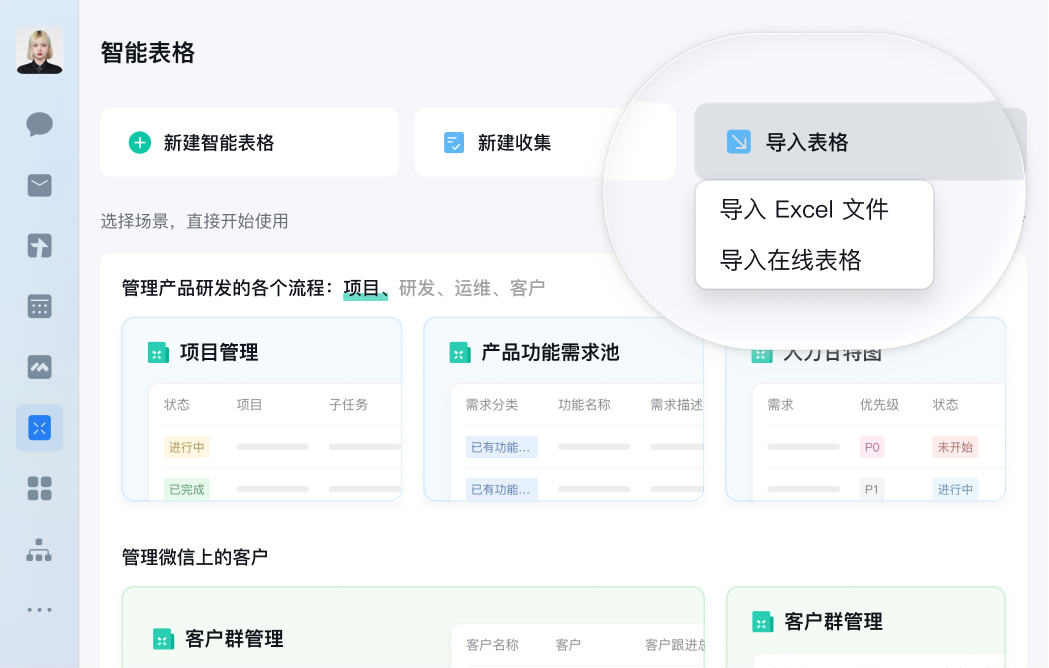
Task: Open the 客户群管理 template on the right
Action: pos(865,622)
